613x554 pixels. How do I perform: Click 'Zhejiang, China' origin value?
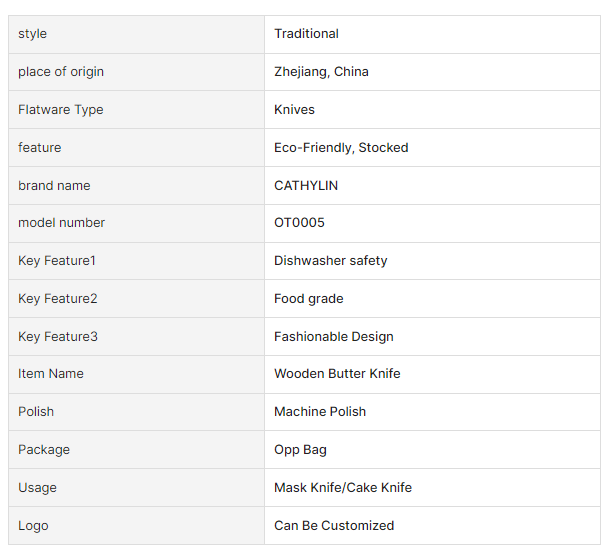321,72
